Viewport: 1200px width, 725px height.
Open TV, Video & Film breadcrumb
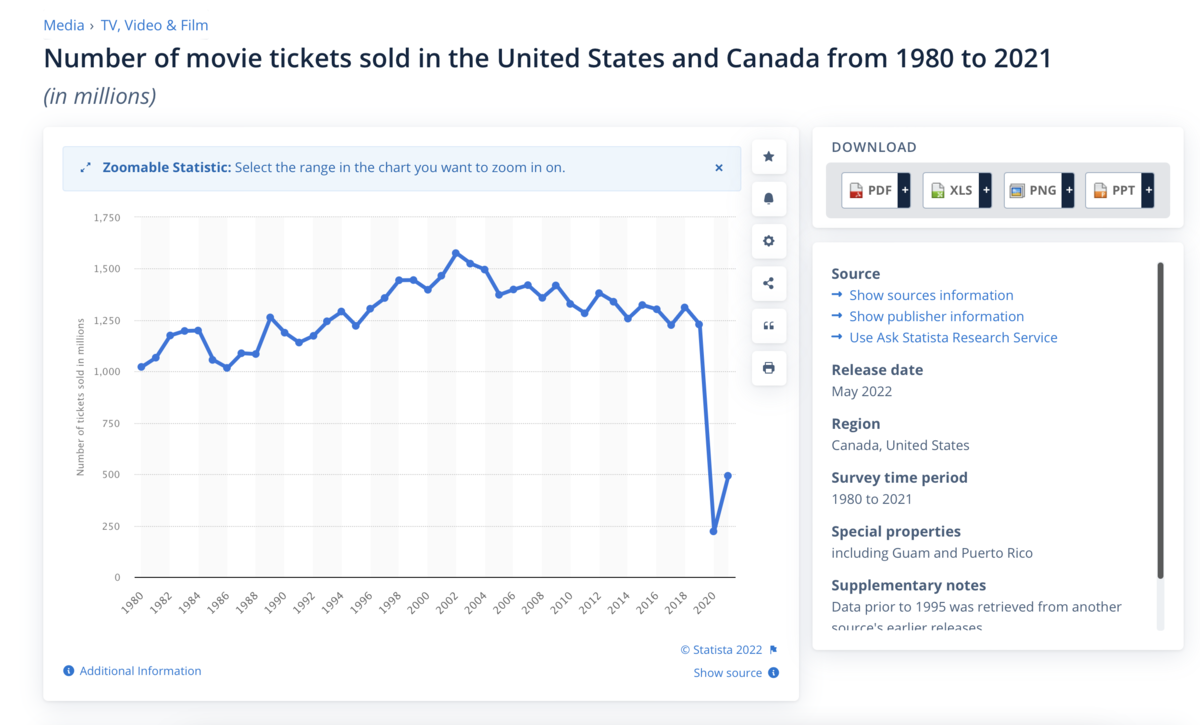[x=154, y=25]
